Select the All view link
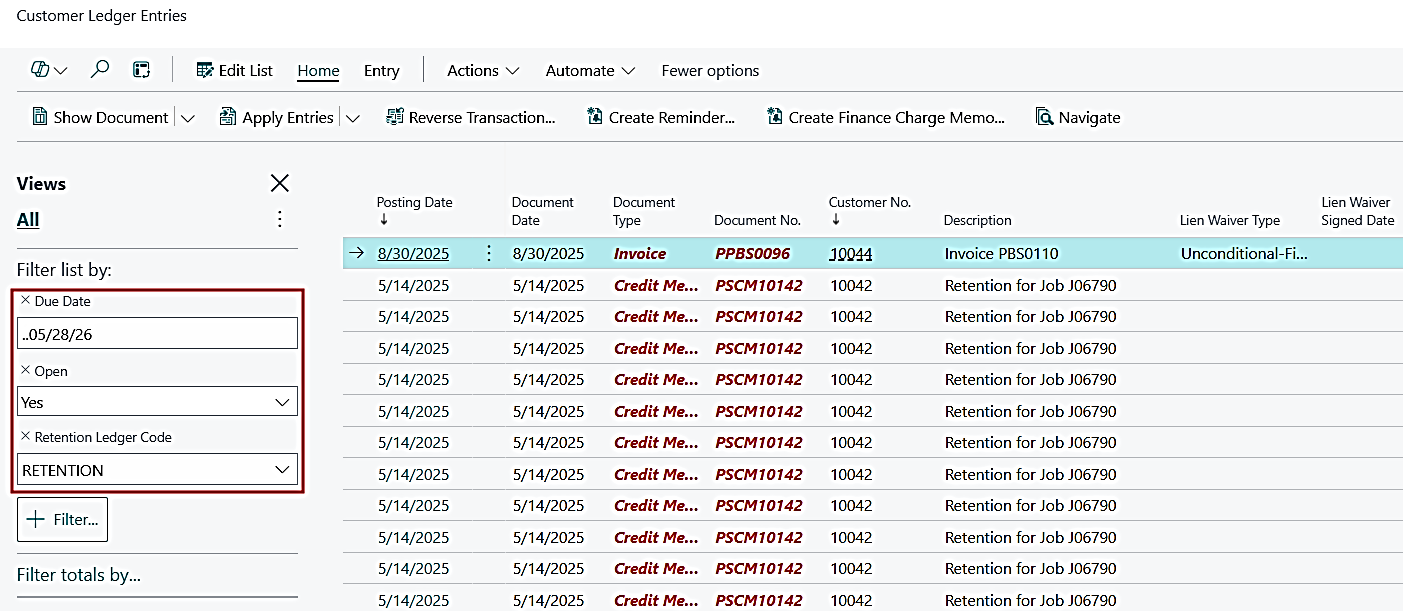The height and width of the screenshot is (611, 1403). point(28,219)
